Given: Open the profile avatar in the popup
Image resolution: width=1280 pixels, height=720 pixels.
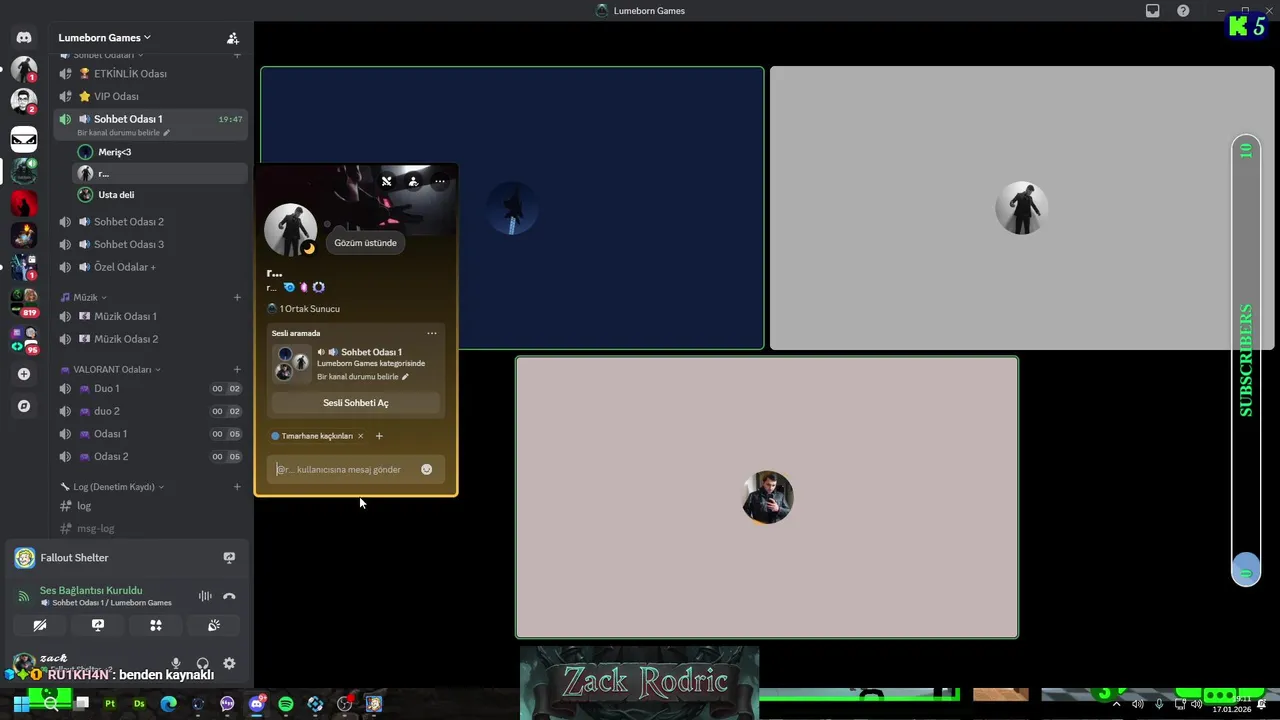Looking at the screenshot, I should 290,230.
